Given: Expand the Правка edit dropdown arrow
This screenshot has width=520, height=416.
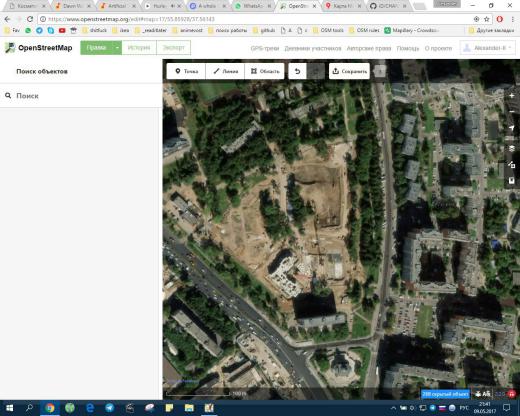Looking at the screenshot, I should [117, 48].
